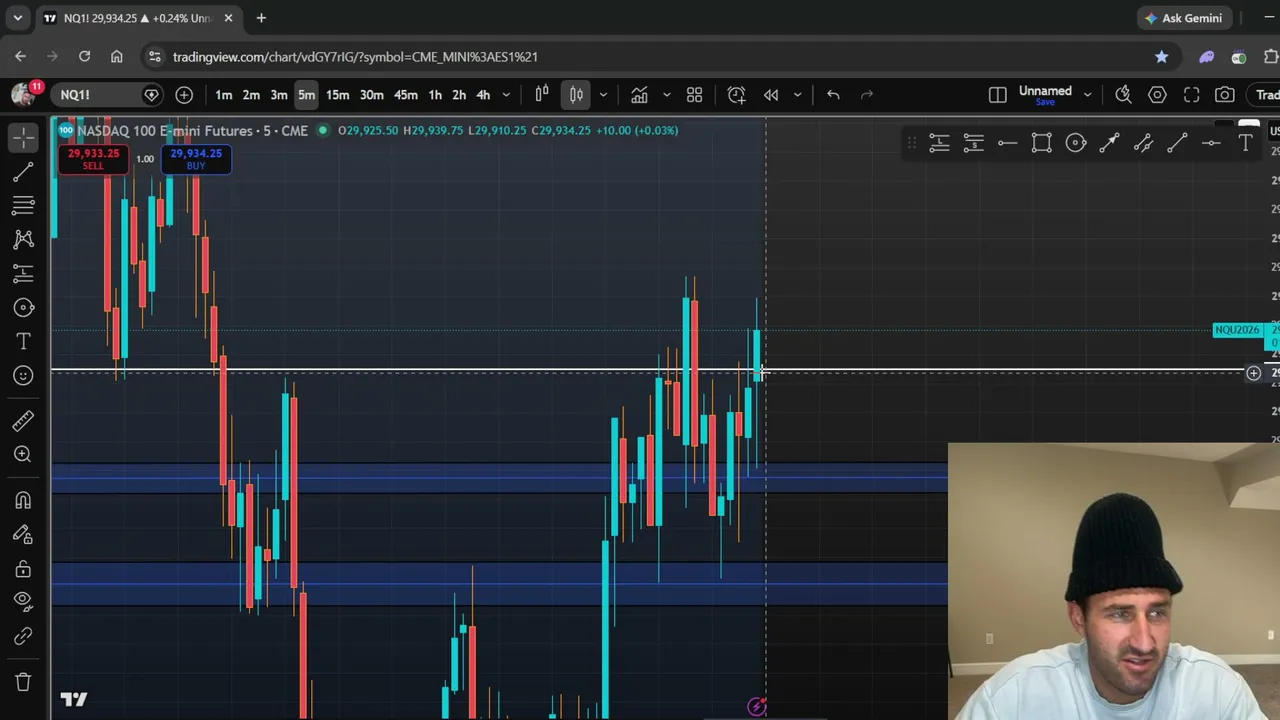Select the hollow candles chart style
The width and height of the screenshot is (1280, 720).
pos(542,95)
